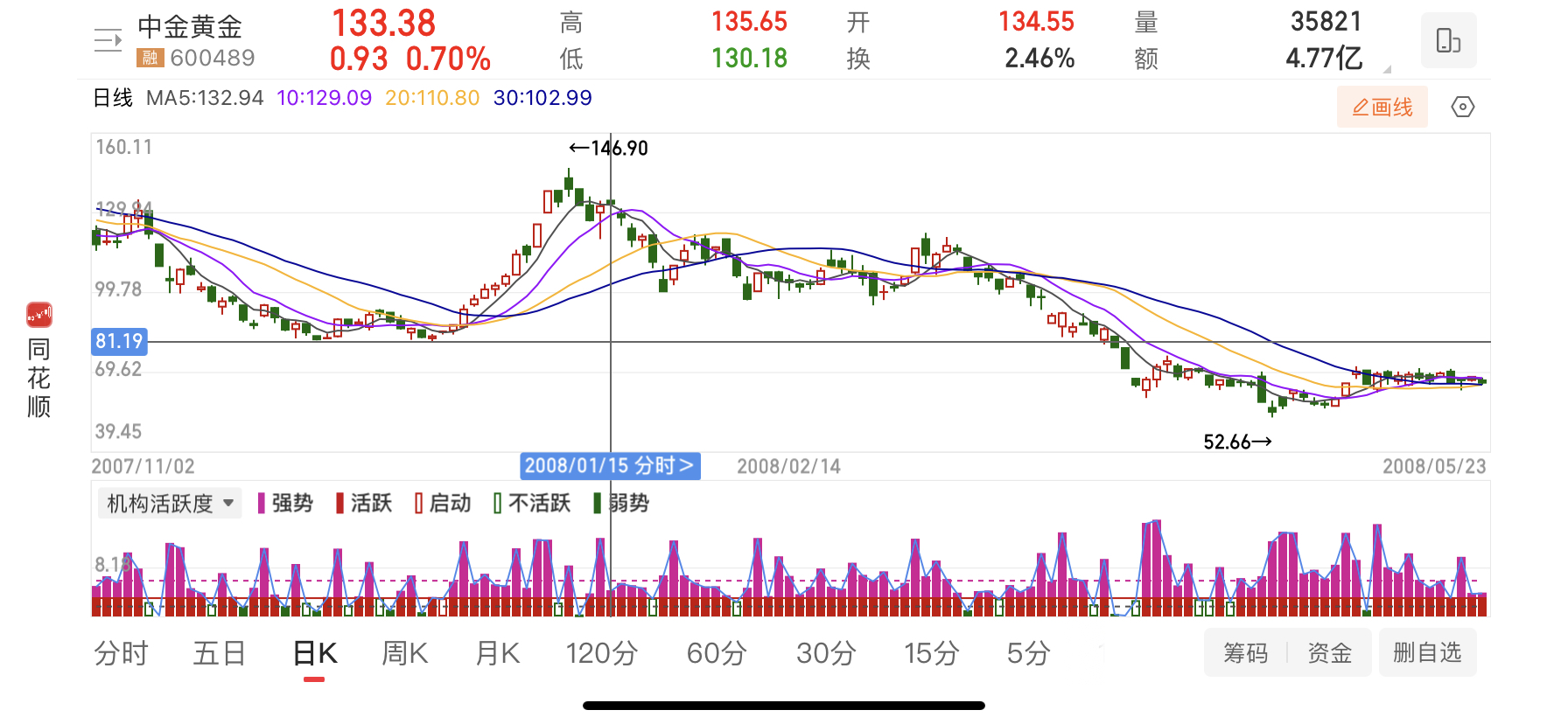Tap the 融 margin badge icon

[x=150, y=58]
